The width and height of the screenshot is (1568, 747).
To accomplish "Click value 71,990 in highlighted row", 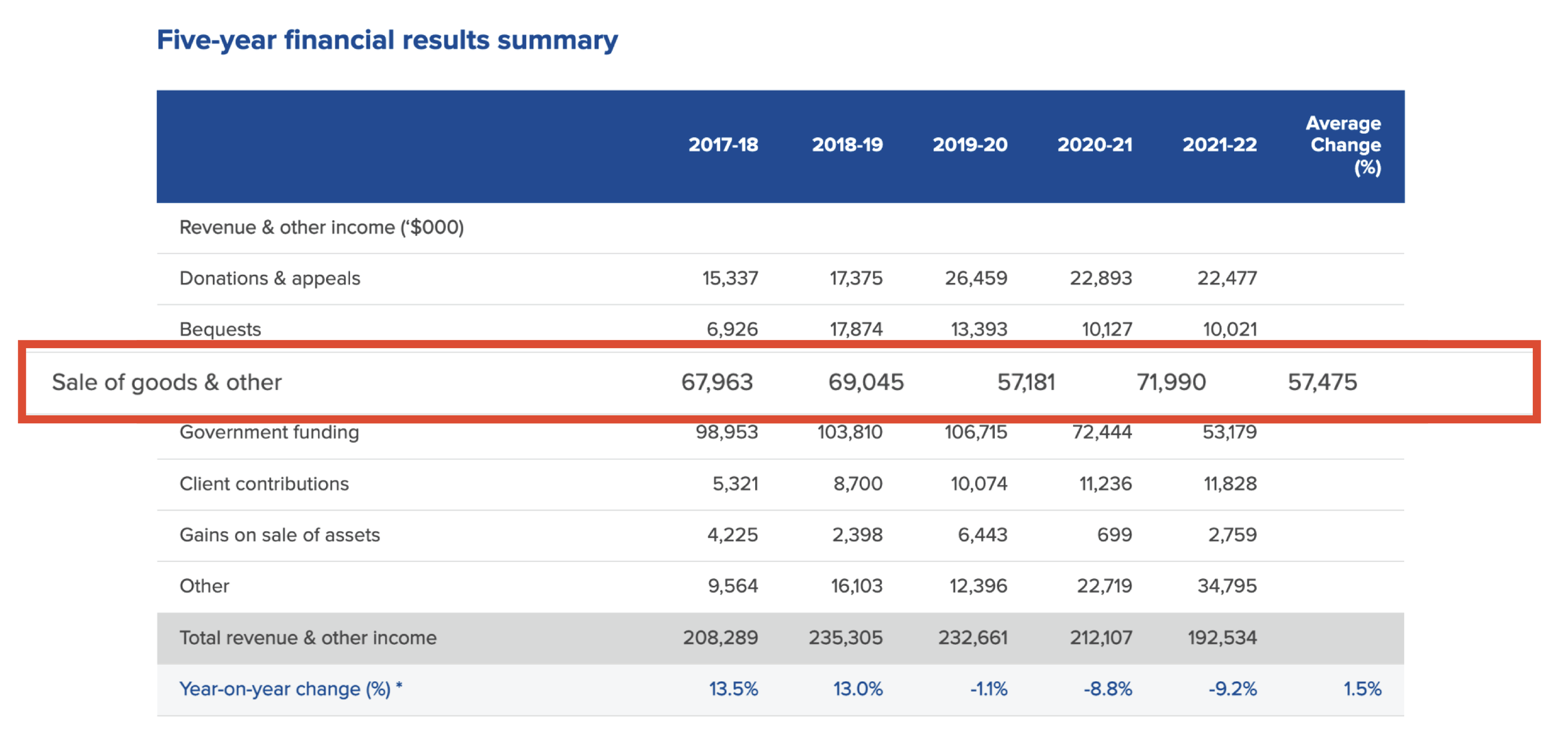I will pos(1171,383).
